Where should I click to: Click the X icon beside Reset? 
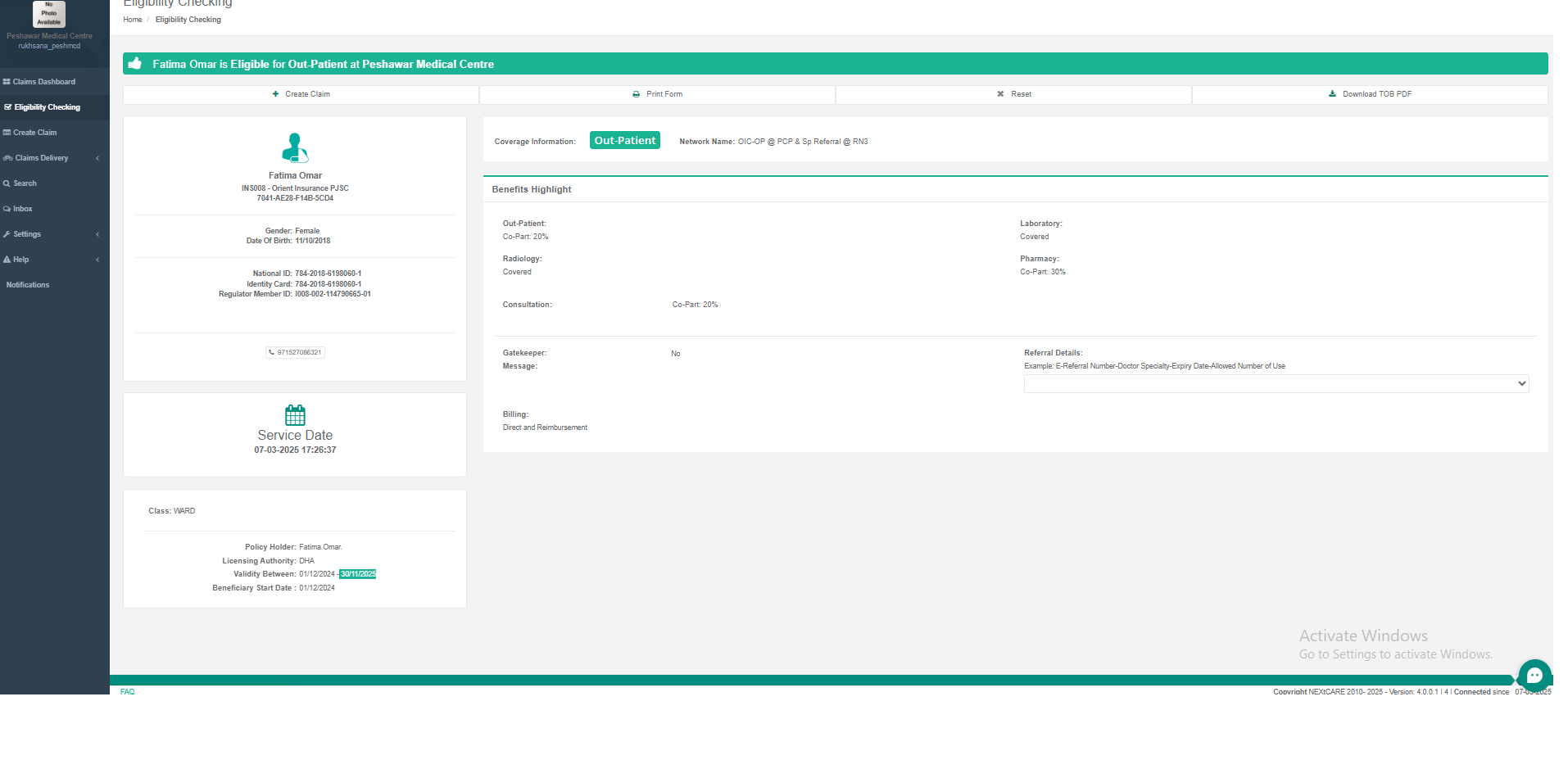point(1000,94)
